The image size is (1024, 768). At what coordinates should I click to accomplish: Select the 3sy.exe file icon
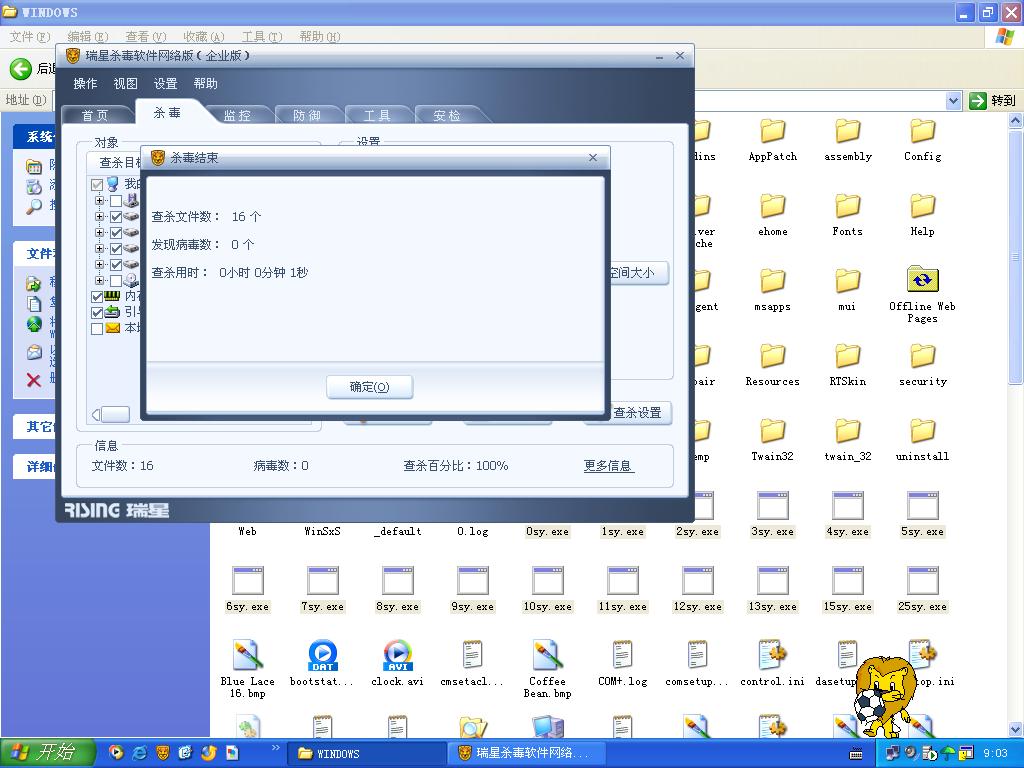pyautogui.click(x=773, y=505)
